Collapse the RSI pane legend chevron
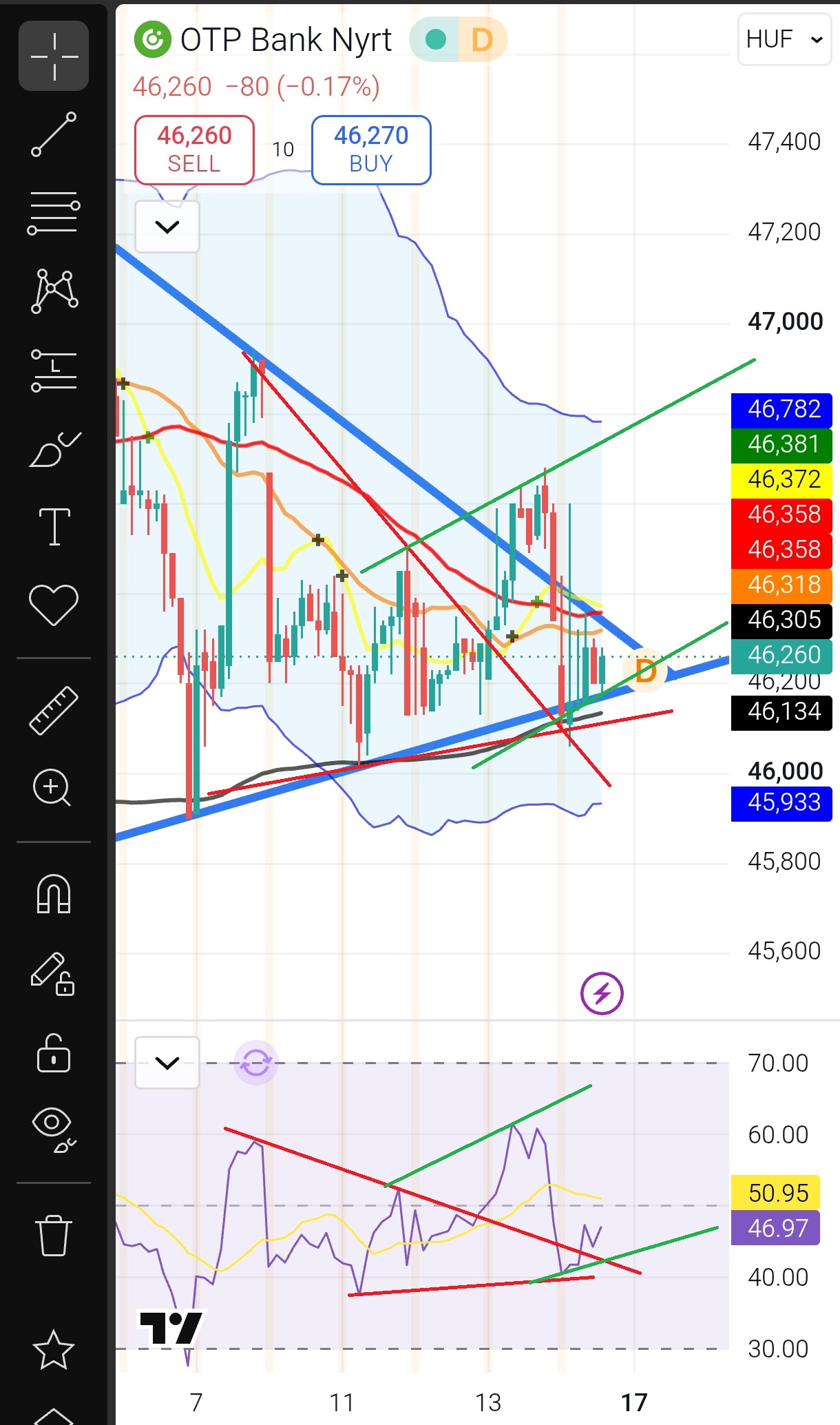Image resolution: width=840 pixels, height=1425 pixels. click(167, 1063)
